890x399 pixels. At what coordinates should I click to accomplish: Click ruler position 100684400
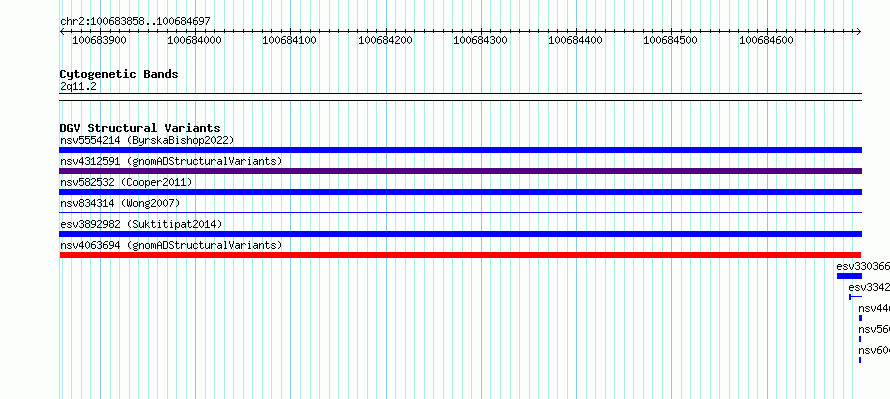tap(576, 40)
